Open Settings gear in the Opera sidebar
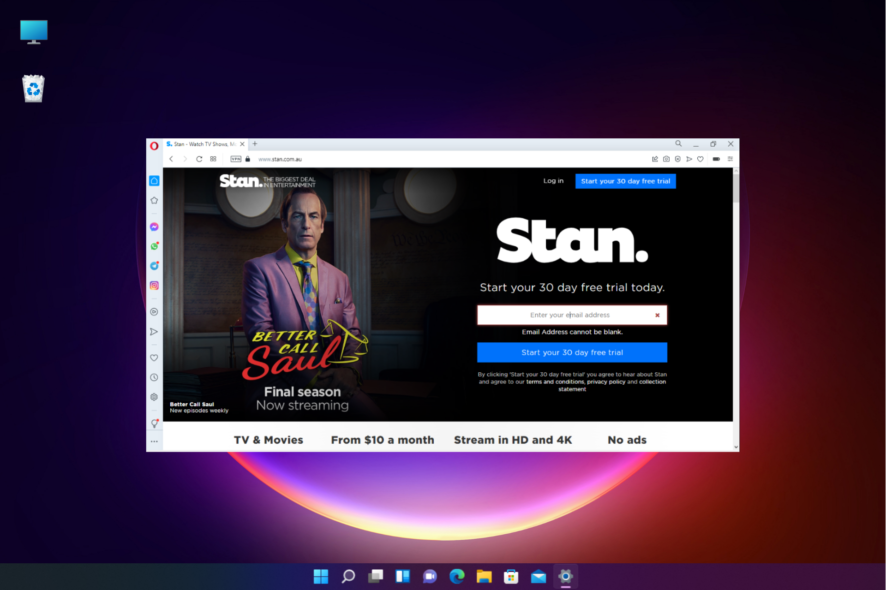Image resolution: width=886 pixels, height=590 pixels. pos(154,397)
